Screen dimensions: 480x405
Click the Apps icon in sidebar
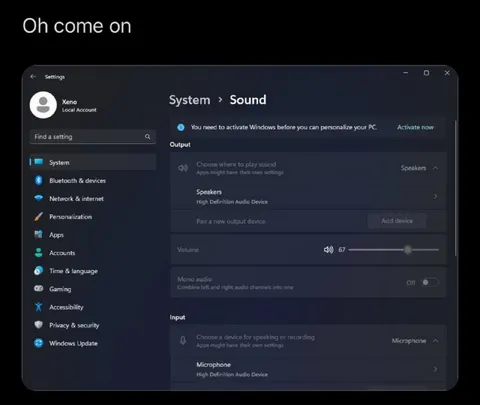pyautogui.click(x=39, y=234)
